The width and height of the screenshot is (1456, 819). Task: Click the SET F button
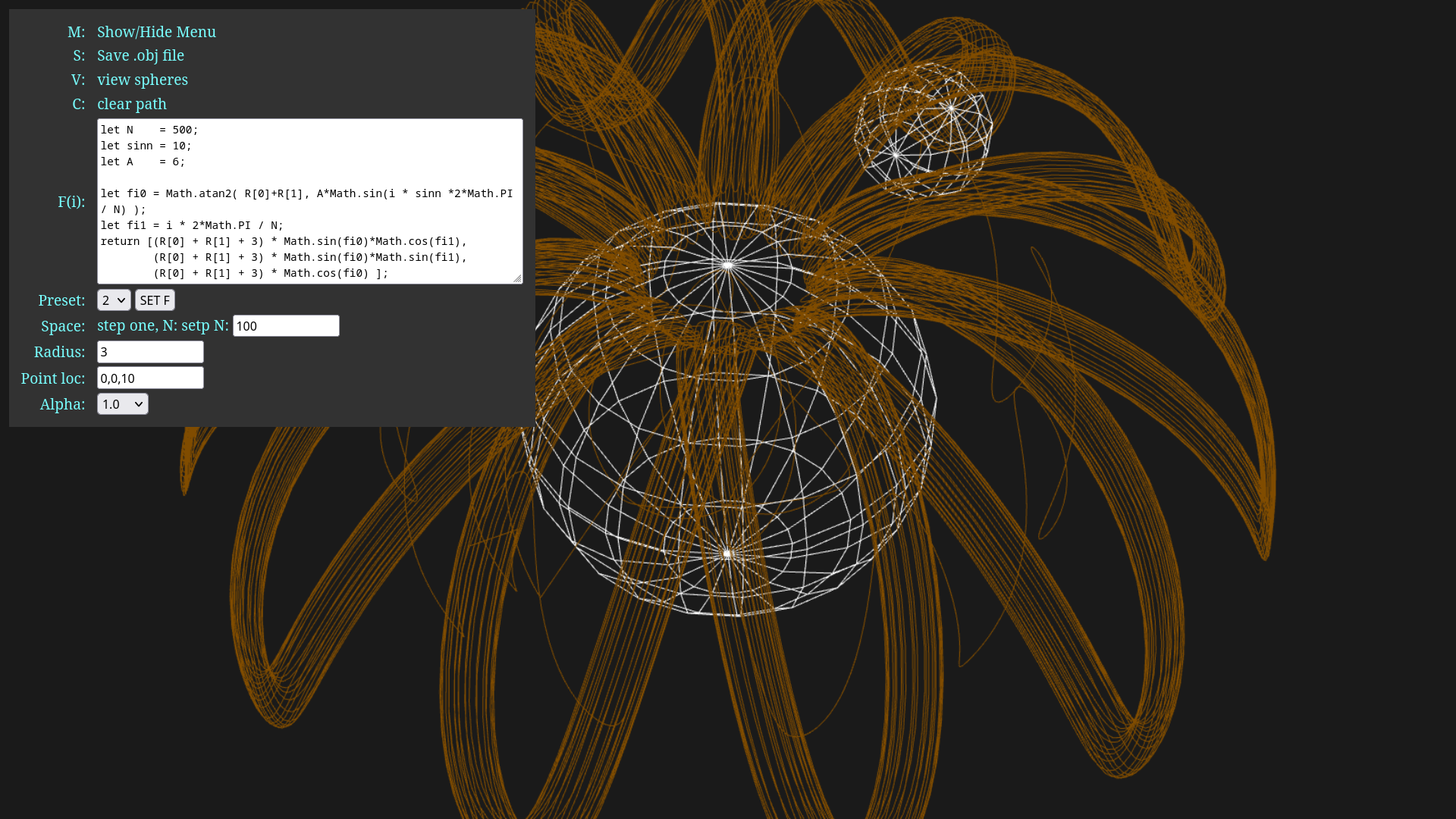click(155, 300)
